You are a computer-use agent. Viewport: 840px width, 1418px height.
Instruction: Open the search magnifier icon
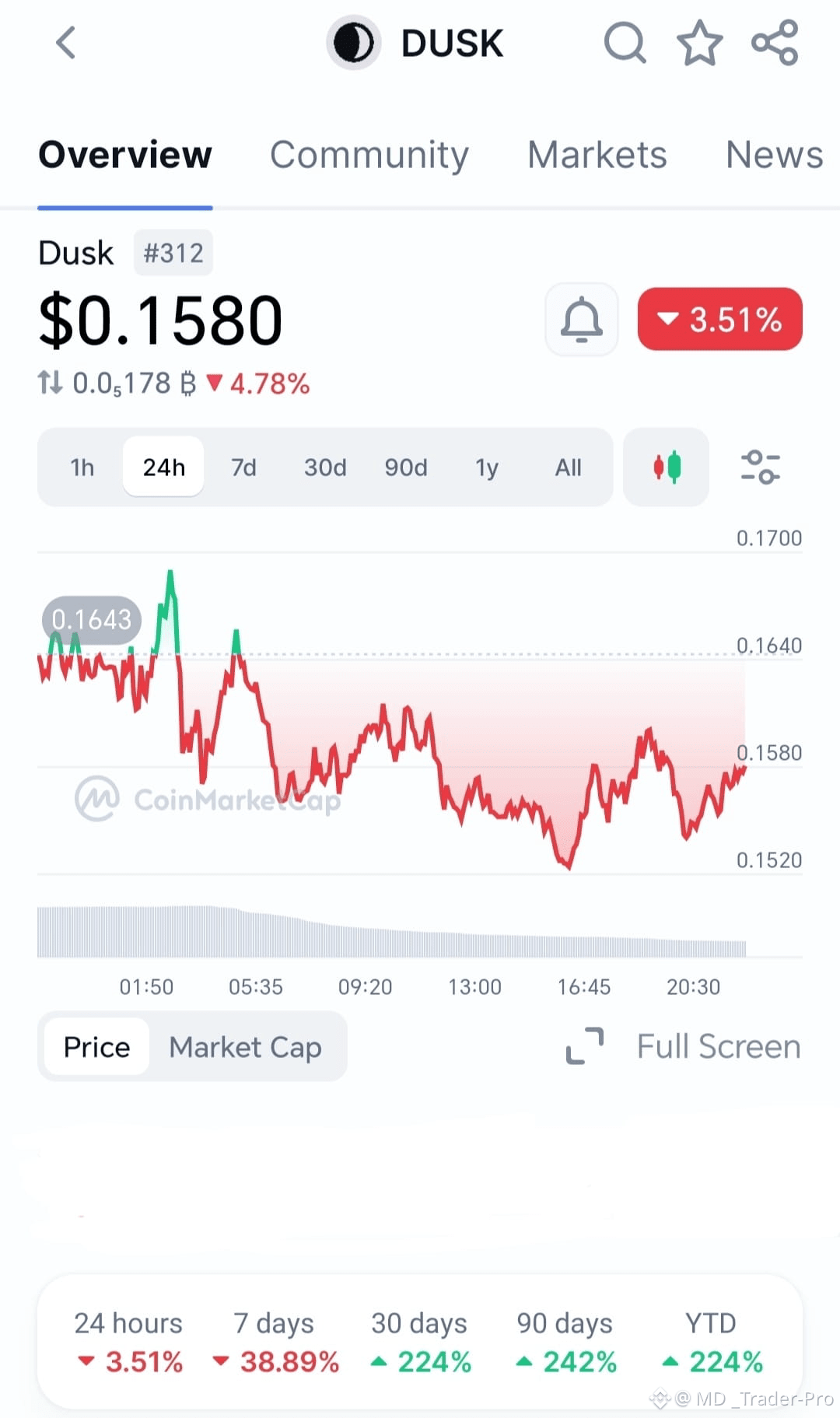pyautogui.click(x=625, y=43)
